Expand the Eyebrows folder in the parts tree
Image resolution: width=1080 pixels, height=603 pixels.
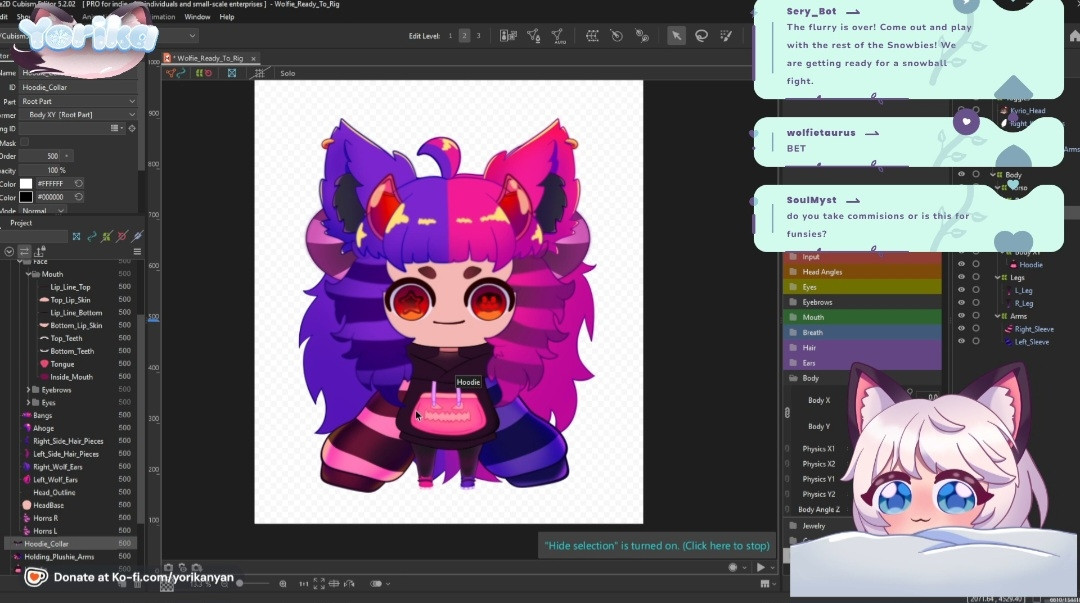click(29, 390)
